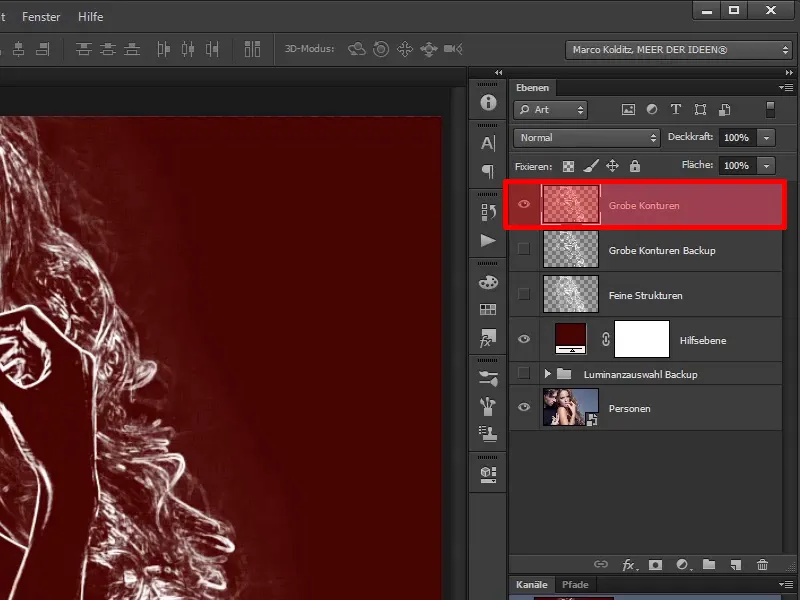Open the workspace dropdown Marco Kolditz
This screenshot has width=800, height=600.
678,49
